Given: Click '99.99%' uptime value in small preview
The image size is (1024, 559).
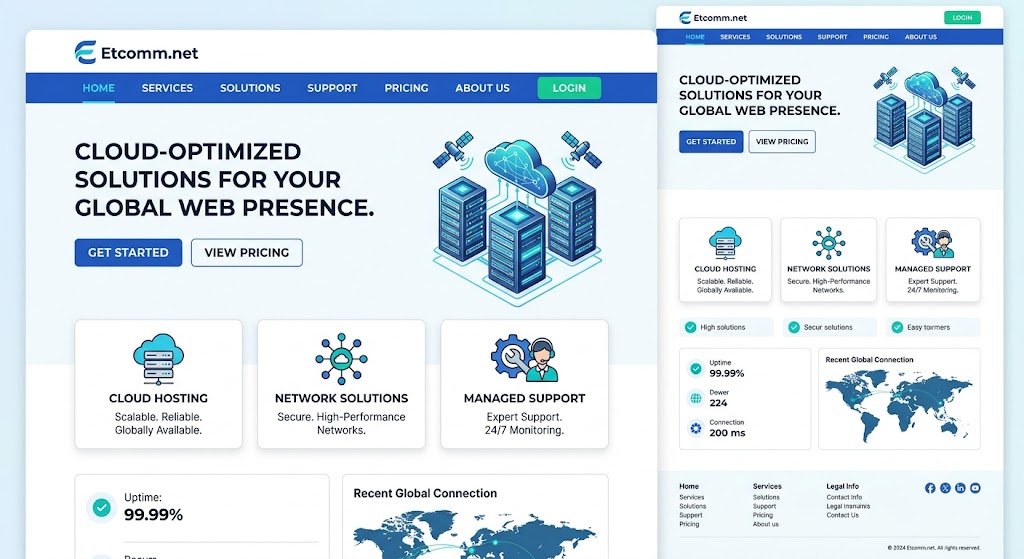Looking at the screenshot, I should 727,374.
